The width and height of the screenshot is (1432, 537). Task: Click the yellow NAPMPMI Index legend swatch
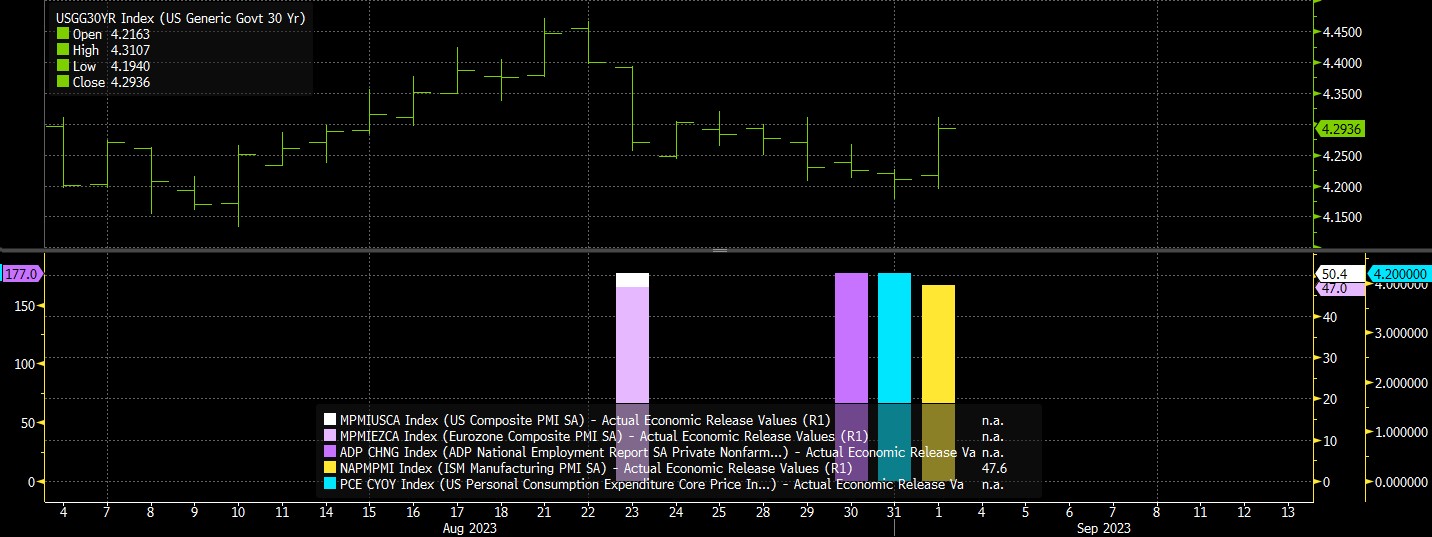tap(330, 468)
